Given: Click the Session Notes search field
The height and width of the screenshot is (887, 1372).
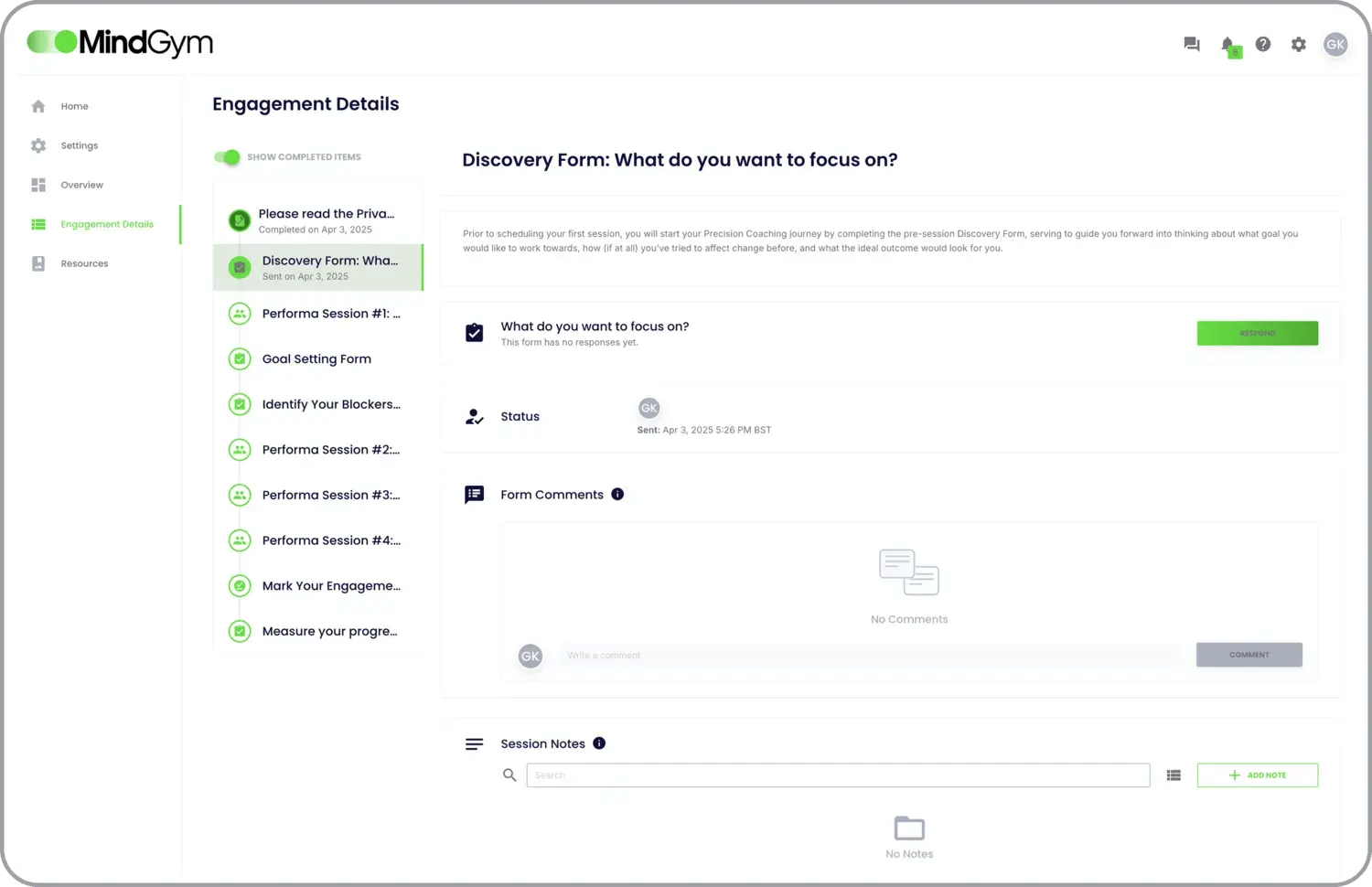Looking at the screenshot, I should (838, 775).
